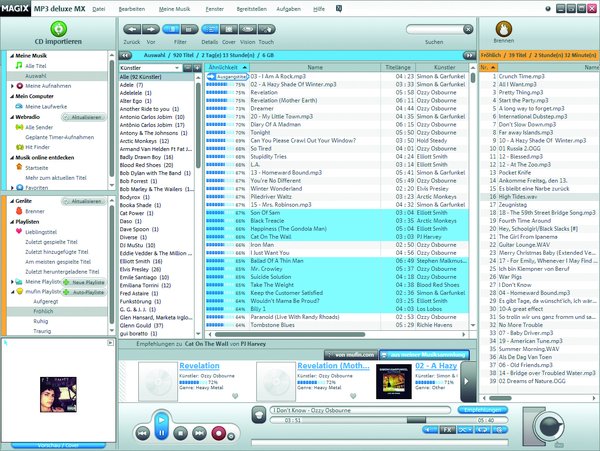The height and width of the screenshot is (451, 600).
Task: Pause playback
Action: point(161,433)
